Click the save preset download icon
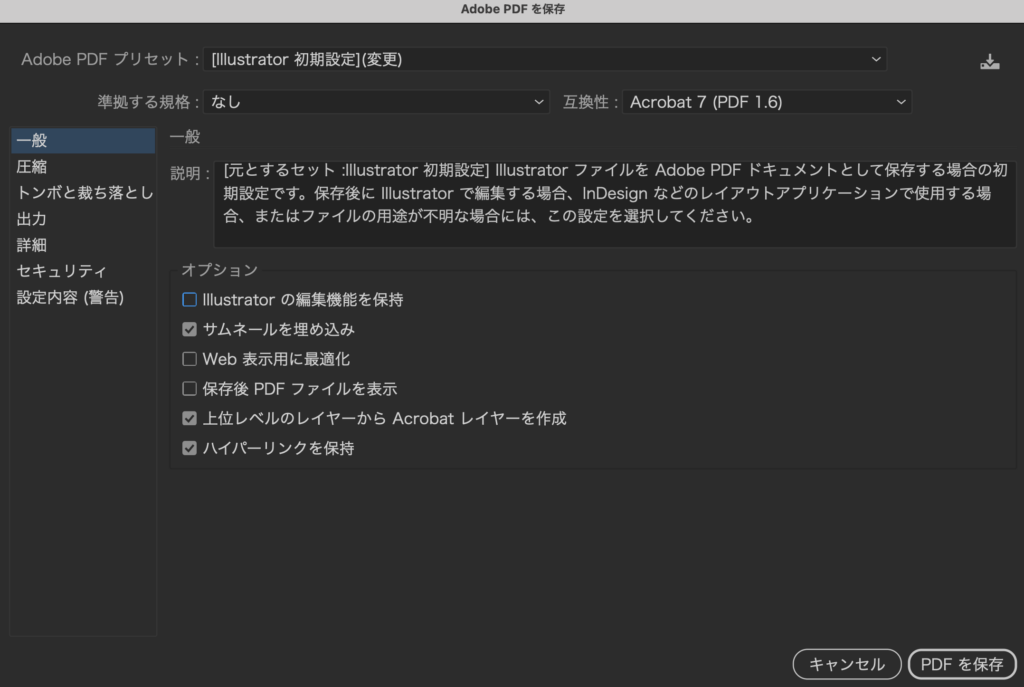 click(989, 61)
